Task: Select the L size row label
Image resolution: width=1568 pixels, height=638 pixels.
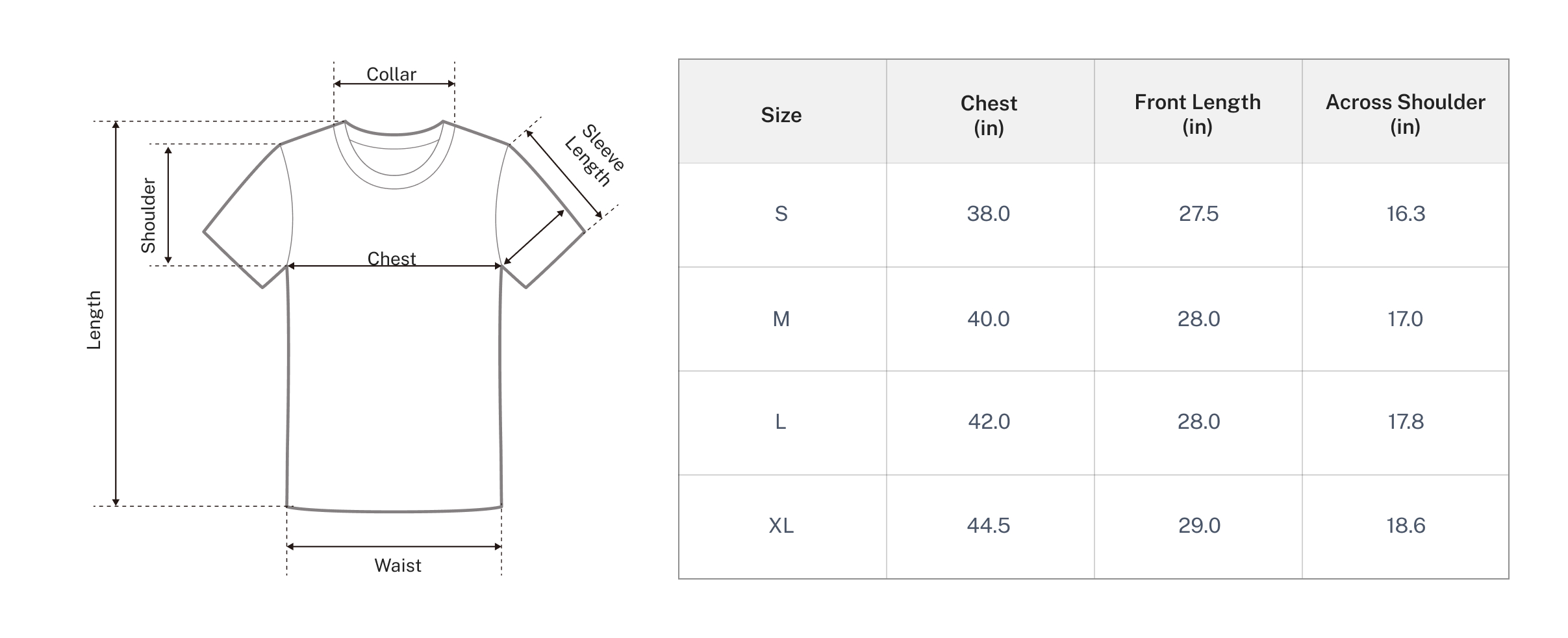Action: pos(781,422)
